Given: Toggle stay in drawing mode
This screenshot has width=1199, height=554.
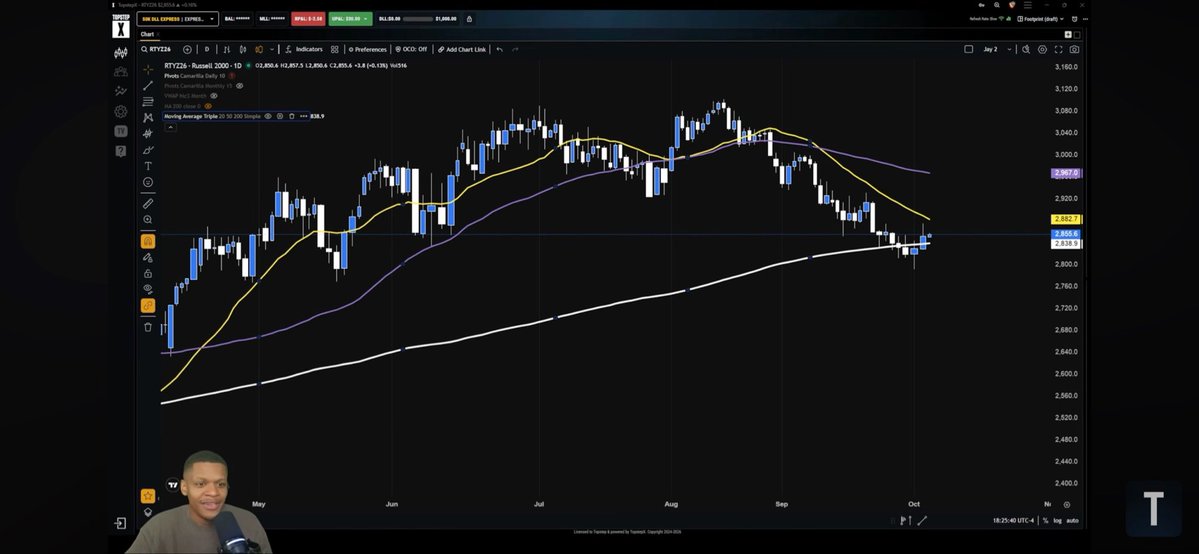Looking at the screenshot, I should 148,257.
